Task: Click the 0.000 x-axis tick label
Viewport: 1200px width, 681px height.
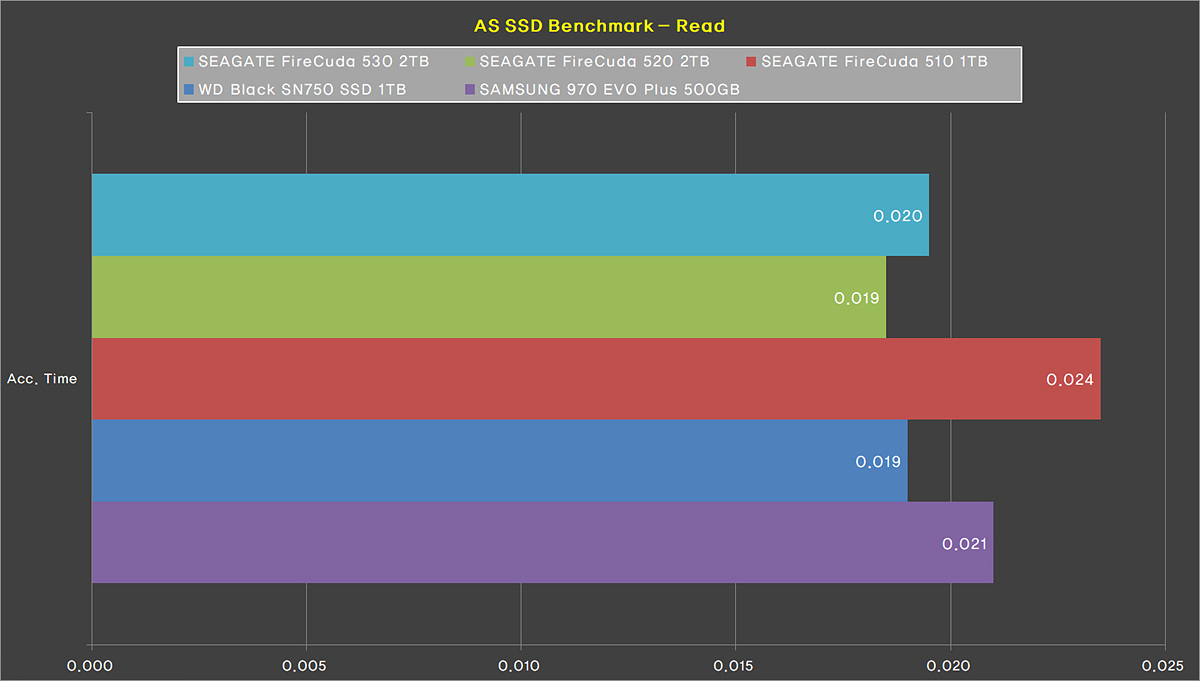Action: pyautogui.click(x=92, y=665)
